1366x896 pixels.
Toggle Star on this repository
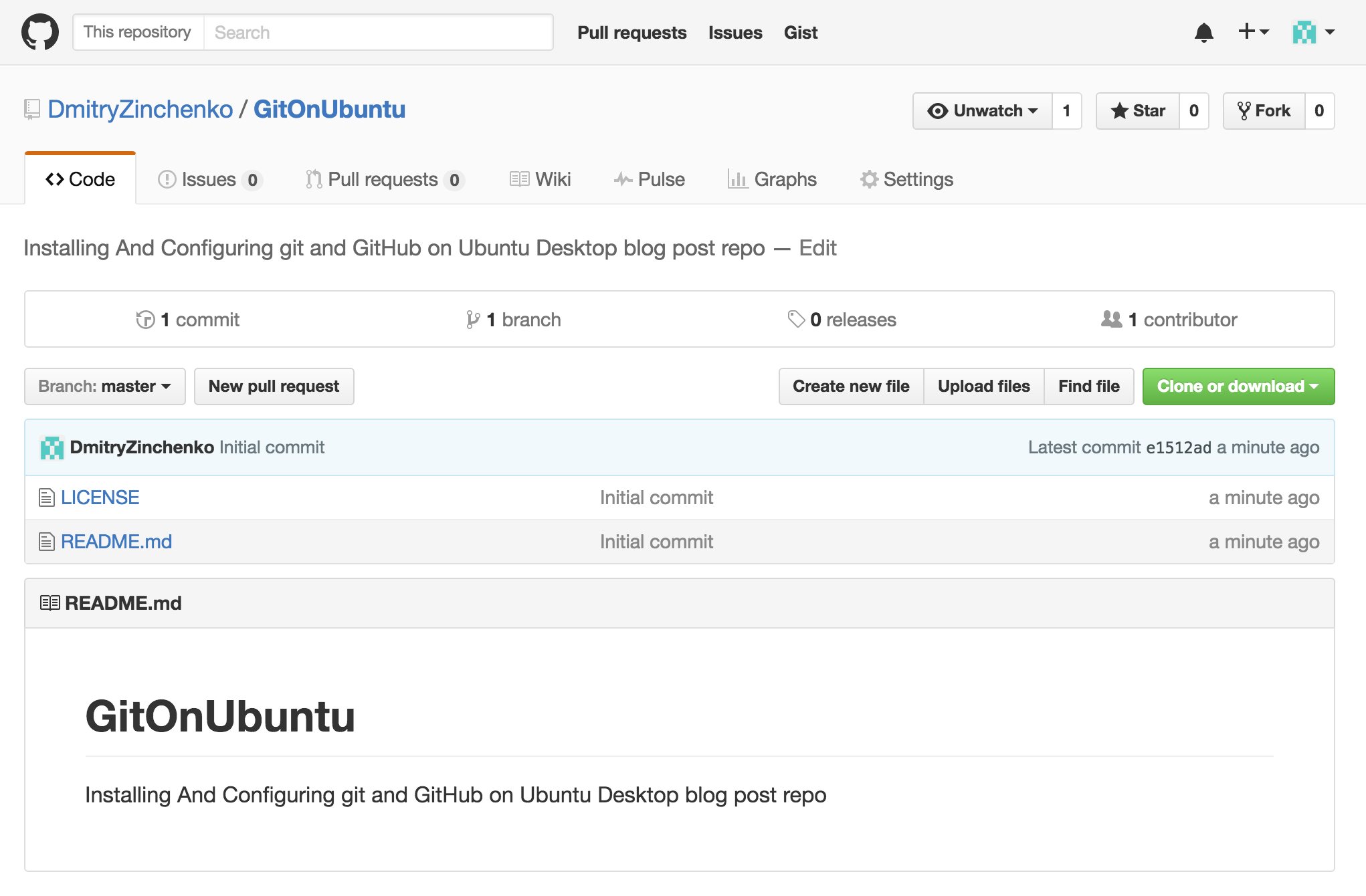1138,111
